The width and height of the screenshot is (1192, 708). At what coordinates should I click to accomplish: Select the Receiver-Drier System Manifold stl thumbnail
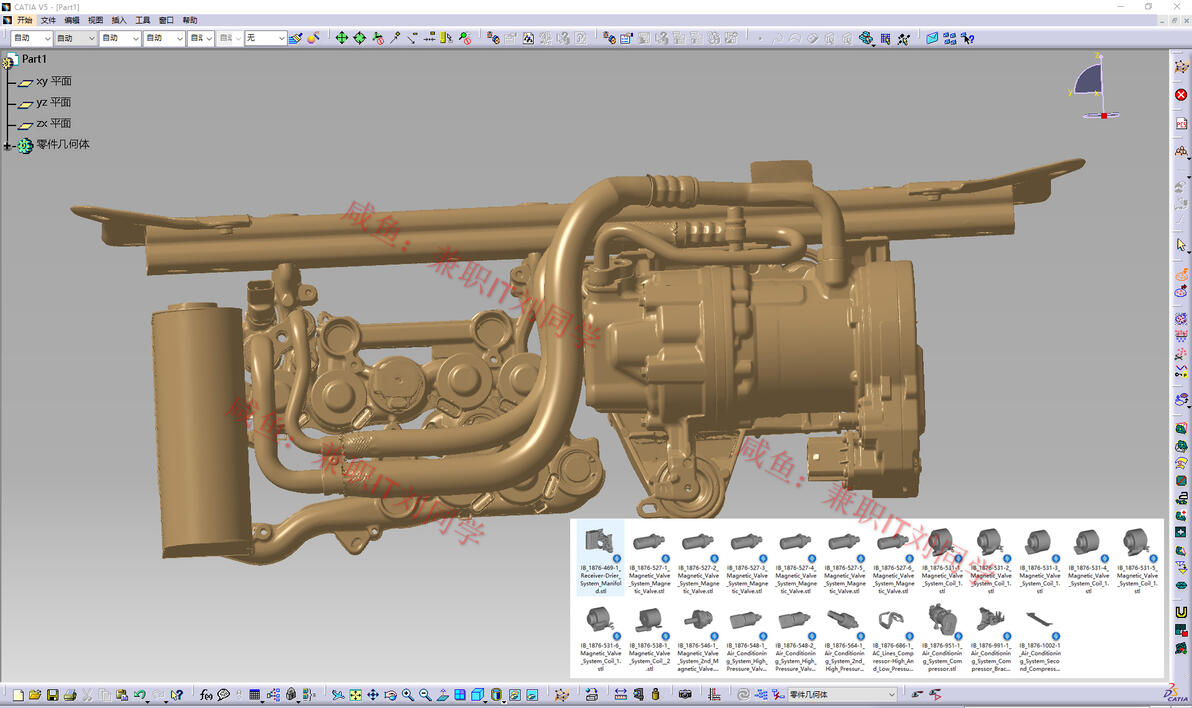600,543
